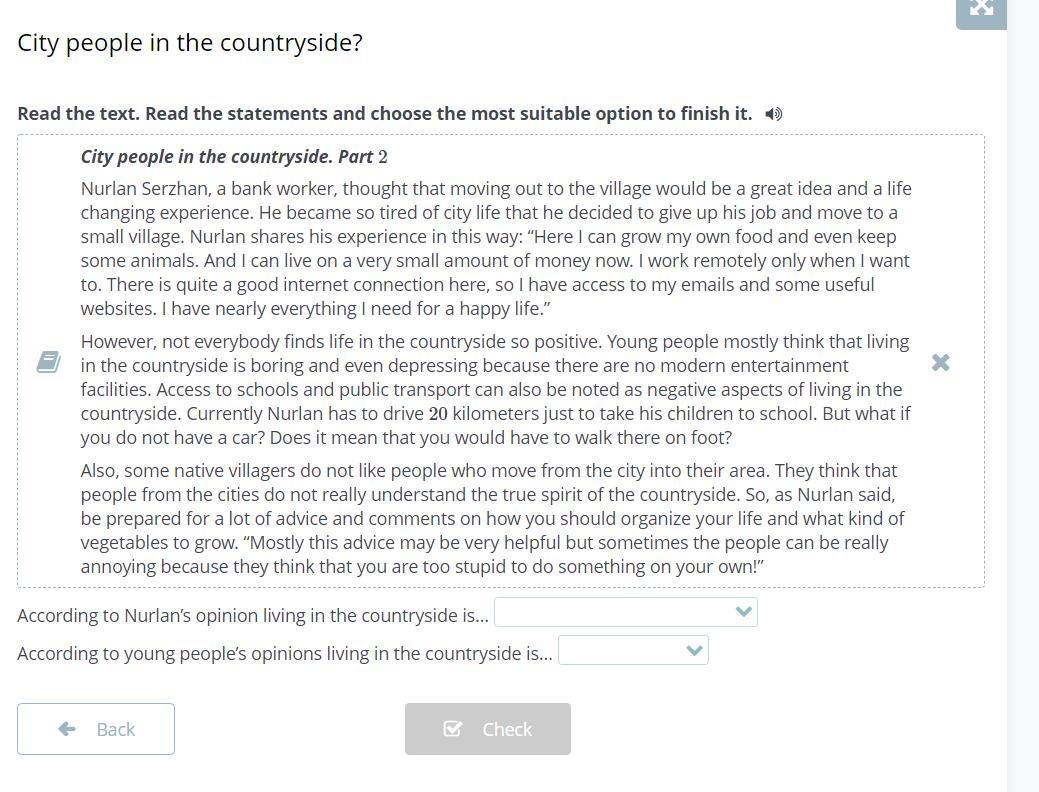This screenshot has width=1039, height=792.
Task: Expand to fullscreen using the top-right arrows icon
Action: coord(981,9)
